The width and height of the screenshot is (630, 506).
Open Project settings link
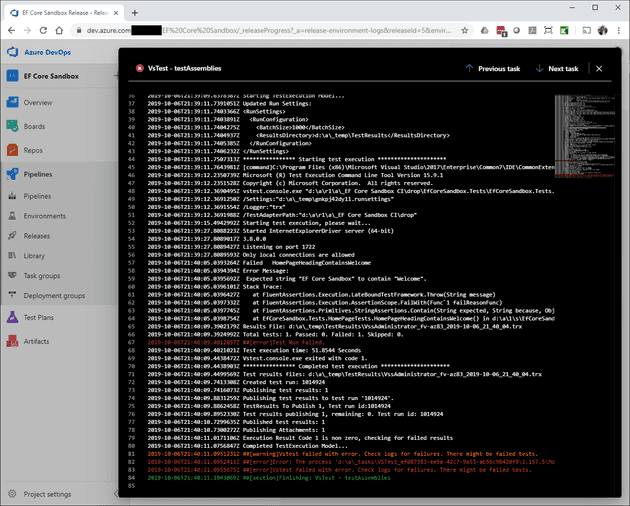47,494
